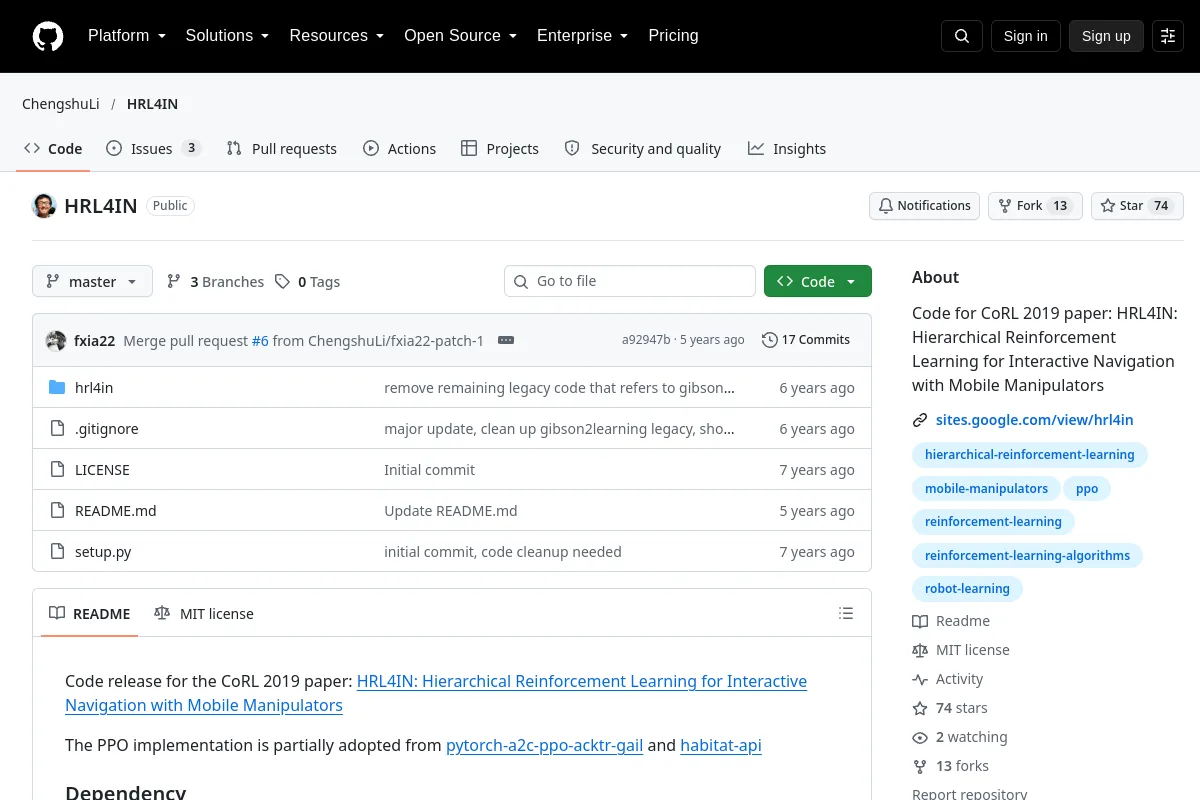The image size is (1200, 800).
Task: Switch to the Insights tab
Action: click(x=786, y=148)
